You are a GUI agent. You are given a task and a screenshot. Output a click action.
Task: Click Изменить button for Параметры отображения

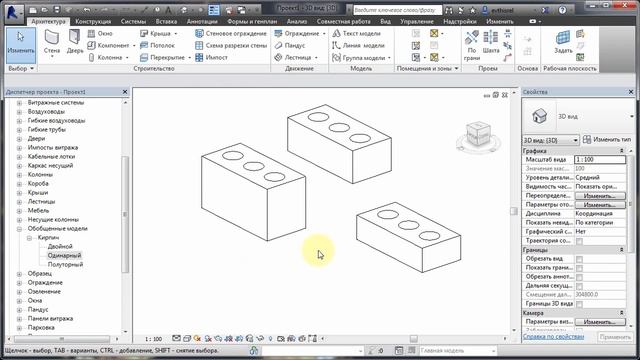(600, 204)
